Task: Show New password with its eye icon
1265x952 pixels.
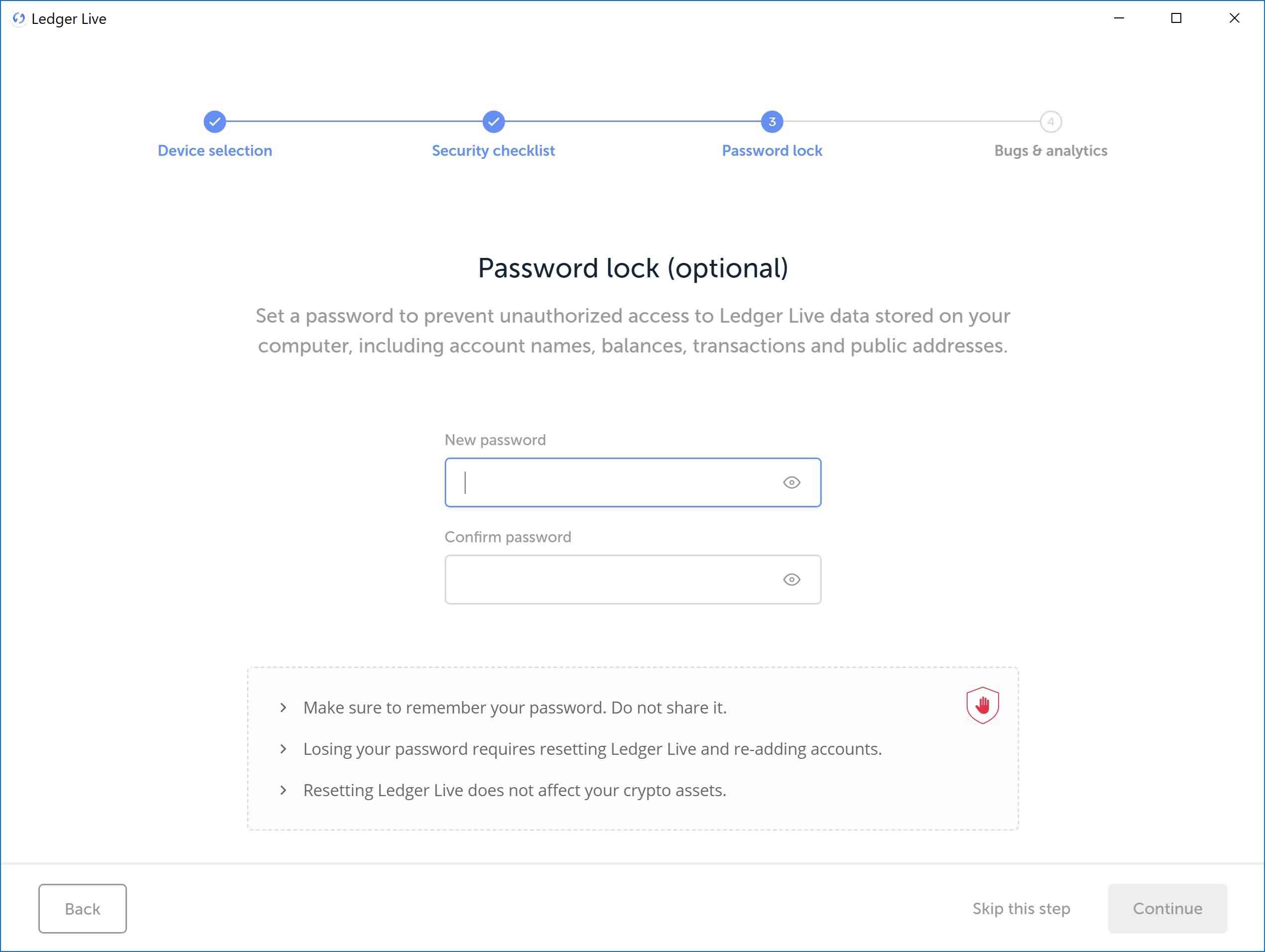Action: [791, 482]
